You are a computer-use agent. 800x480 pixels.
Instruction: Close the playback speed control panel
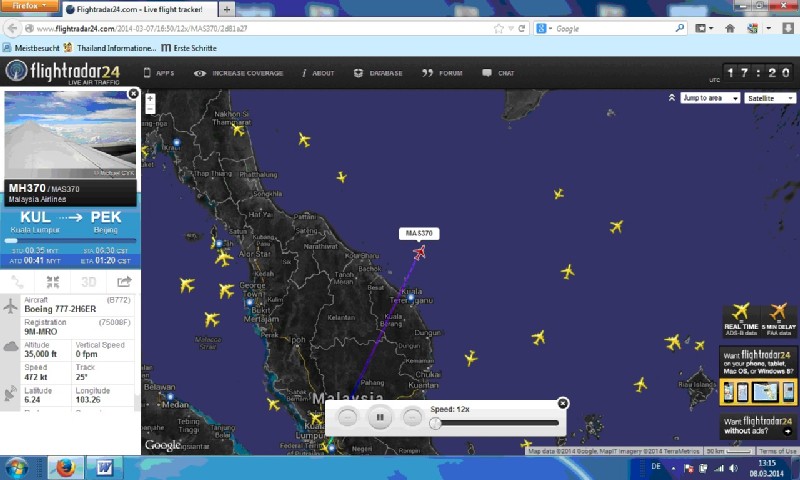[x=562, y=403]
